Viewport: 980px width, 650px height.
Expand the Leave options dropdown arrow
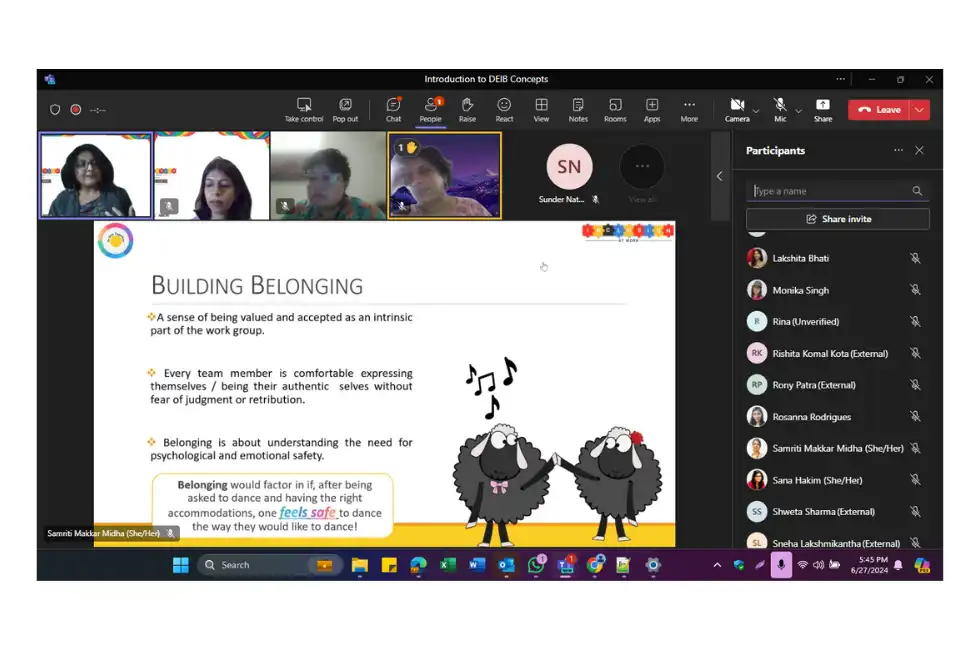coord(920,110)
